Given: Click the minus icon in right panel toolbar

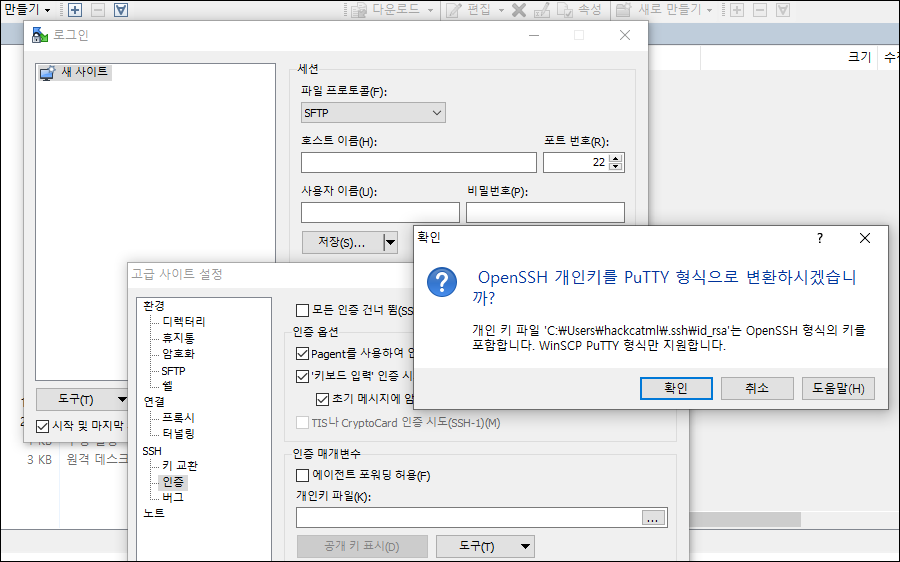Looking at the screenshot, I should tap(760, 10).
